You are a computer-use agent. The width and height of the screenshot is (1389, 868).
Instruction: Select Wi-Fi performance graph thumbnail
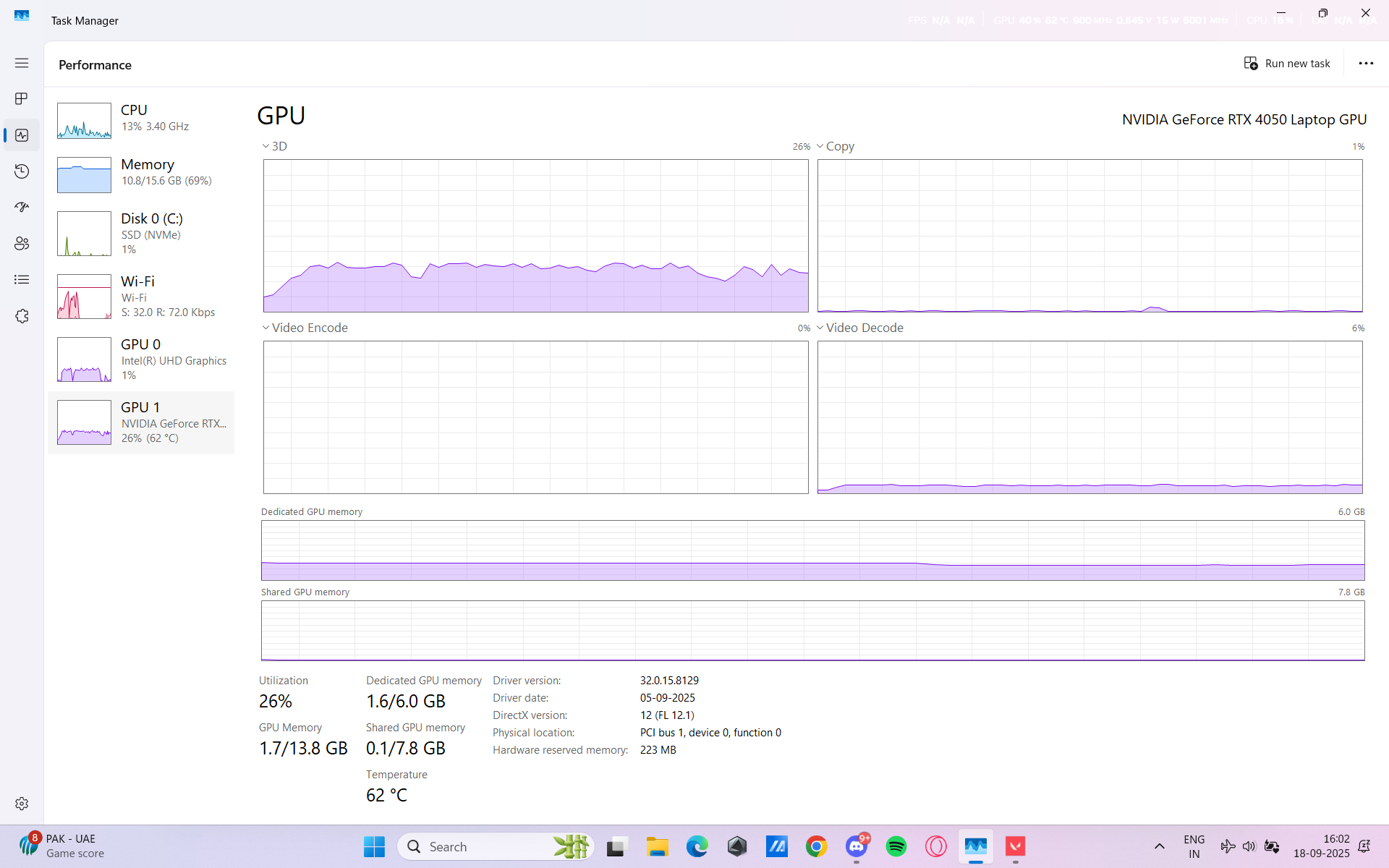(x=84, y=297)
